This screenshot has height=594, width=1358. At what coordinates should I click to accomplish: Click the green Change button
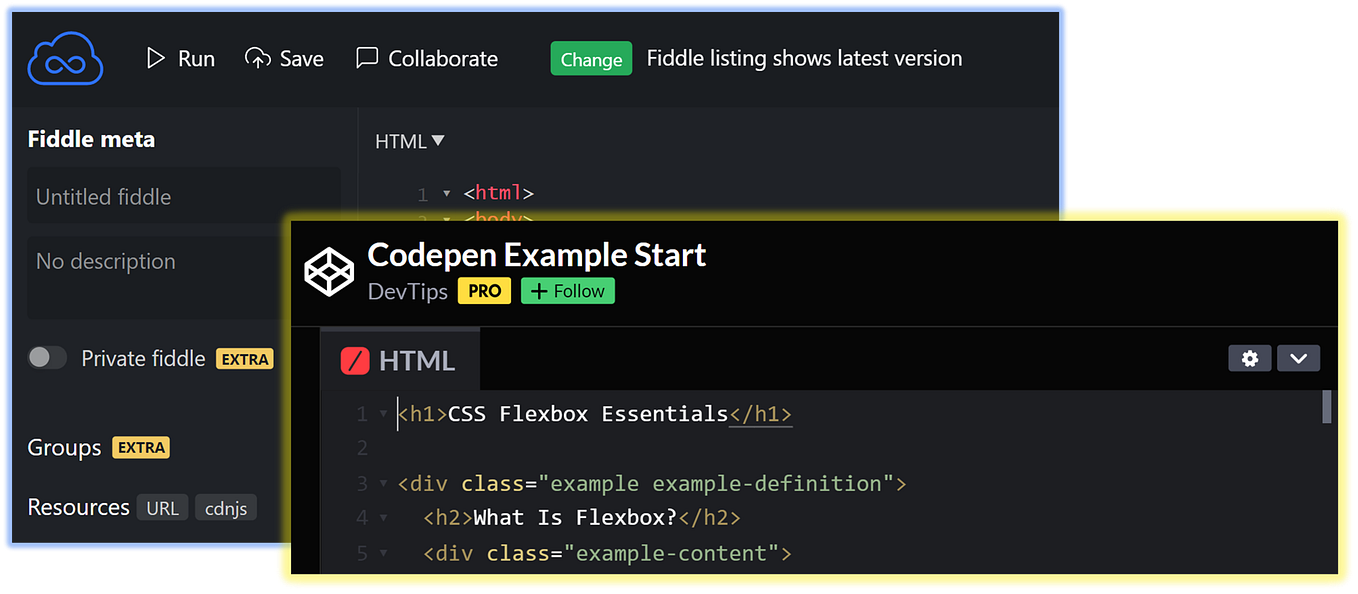(x=590, y=58)
